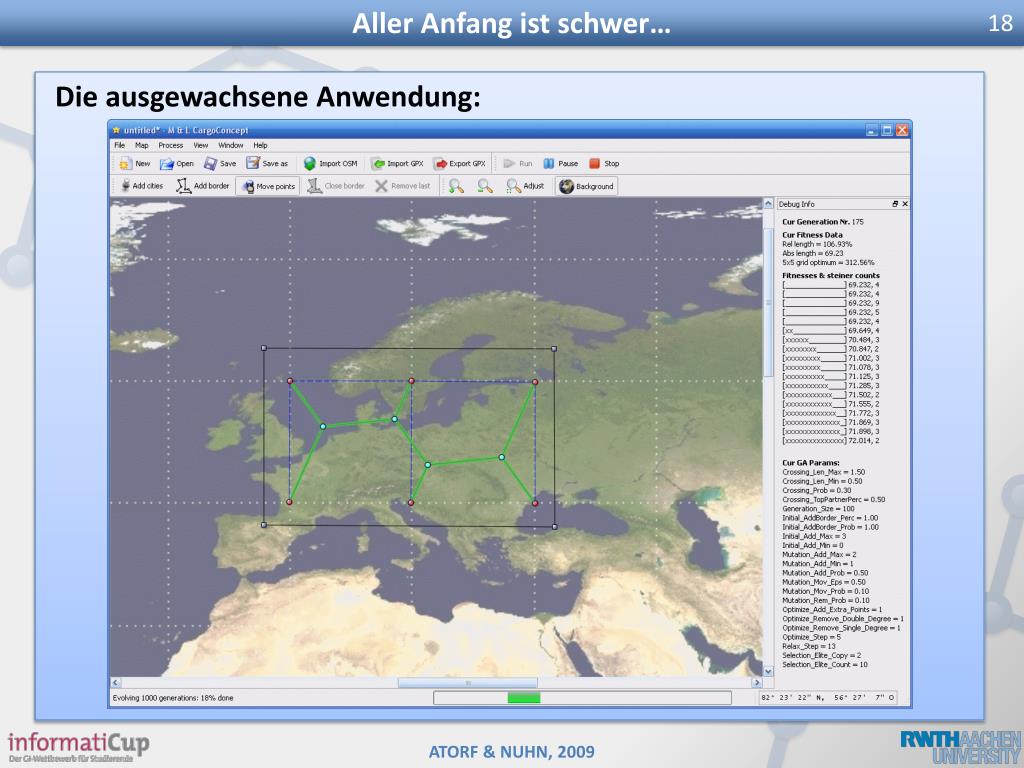Open the Map menu
Image resolution: width=1024 pixels, height=768 pixels.
click(142, 145)
